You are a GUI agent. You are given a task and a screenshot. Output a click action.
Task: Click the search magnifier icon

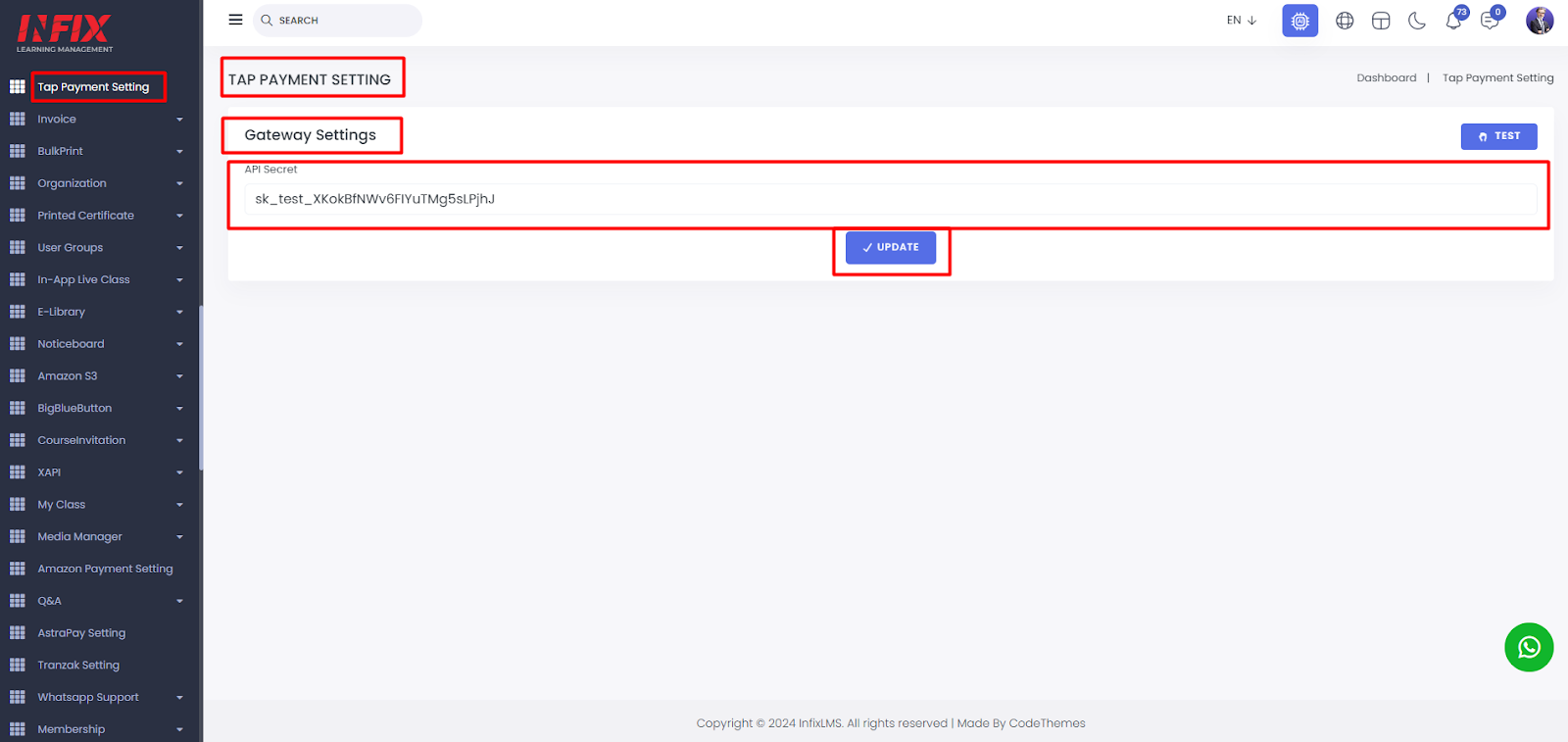267,21
